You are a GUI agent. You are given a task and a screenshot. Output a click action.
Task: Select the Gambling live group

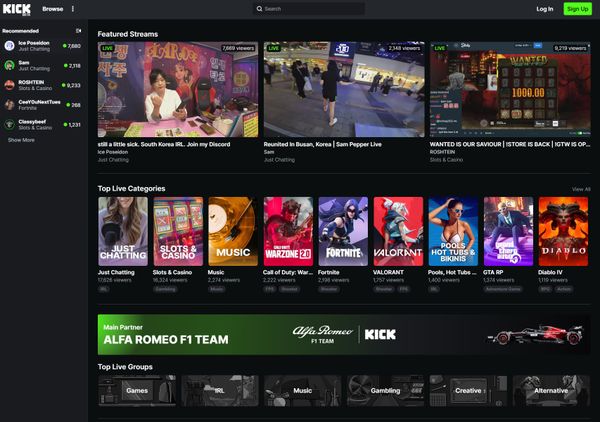point(385,391)
